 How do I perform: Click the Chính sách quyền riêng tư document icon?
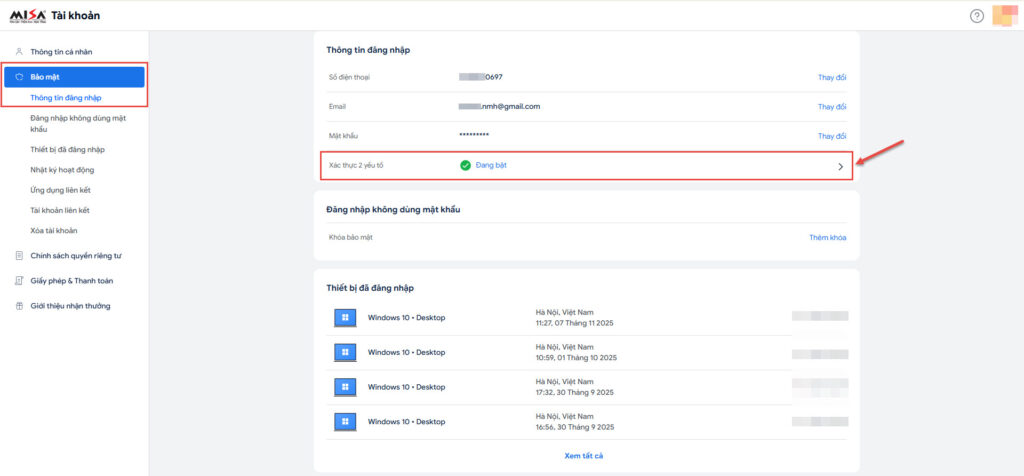(19, 256)
